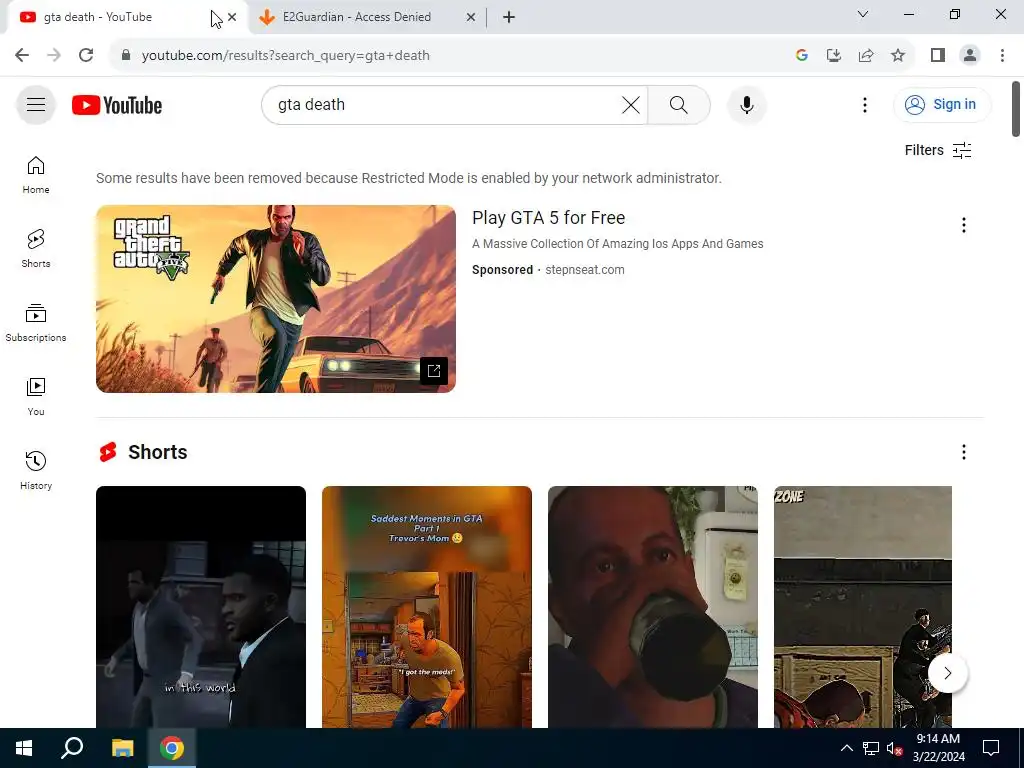Click the install app icon in address bar
The width and height of the screenshot is (1024, 768).
(834, 55)
